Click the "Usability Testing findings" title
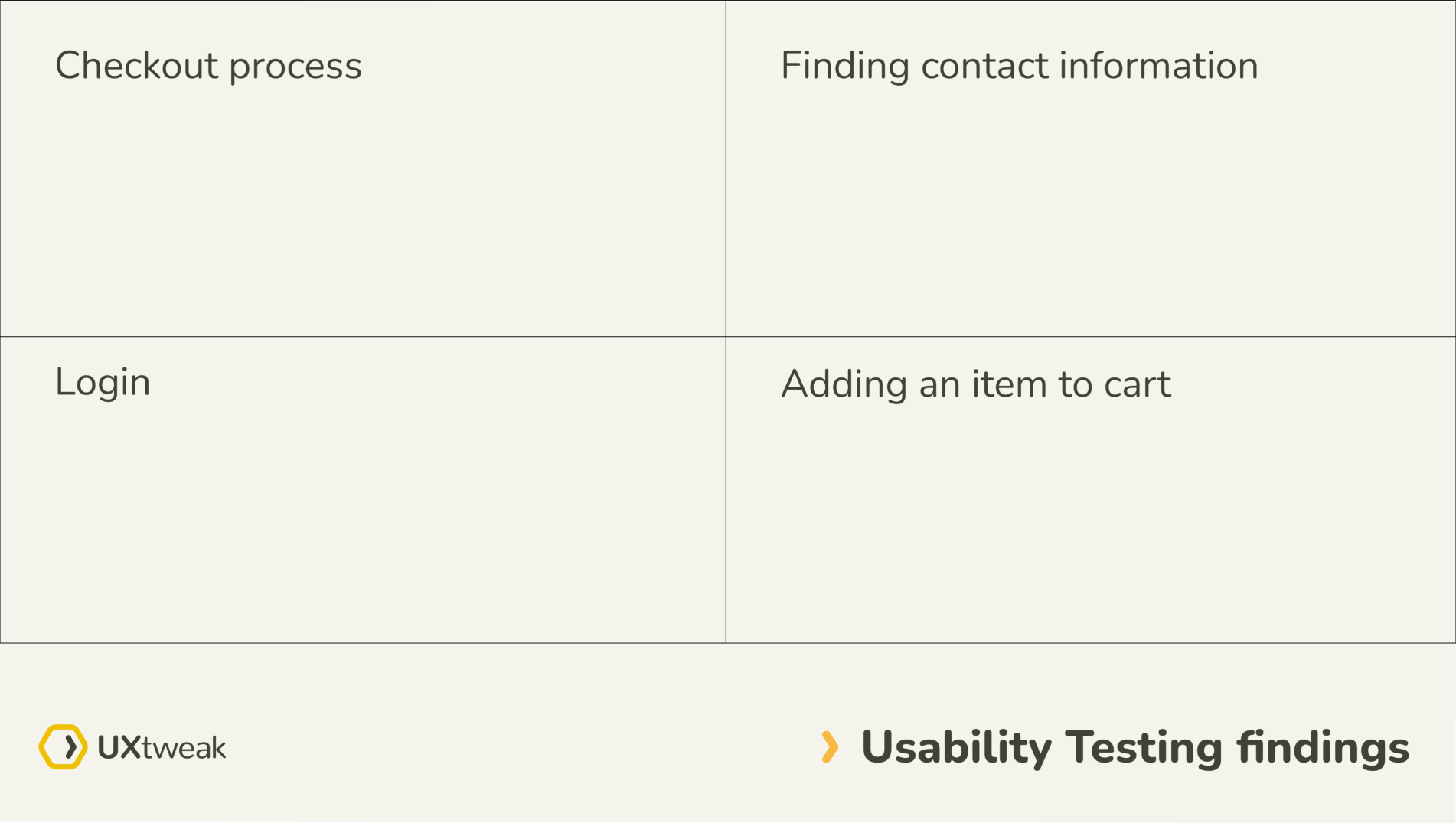The width and height of the screenshot is (1456, 823). click(1134, 748)
